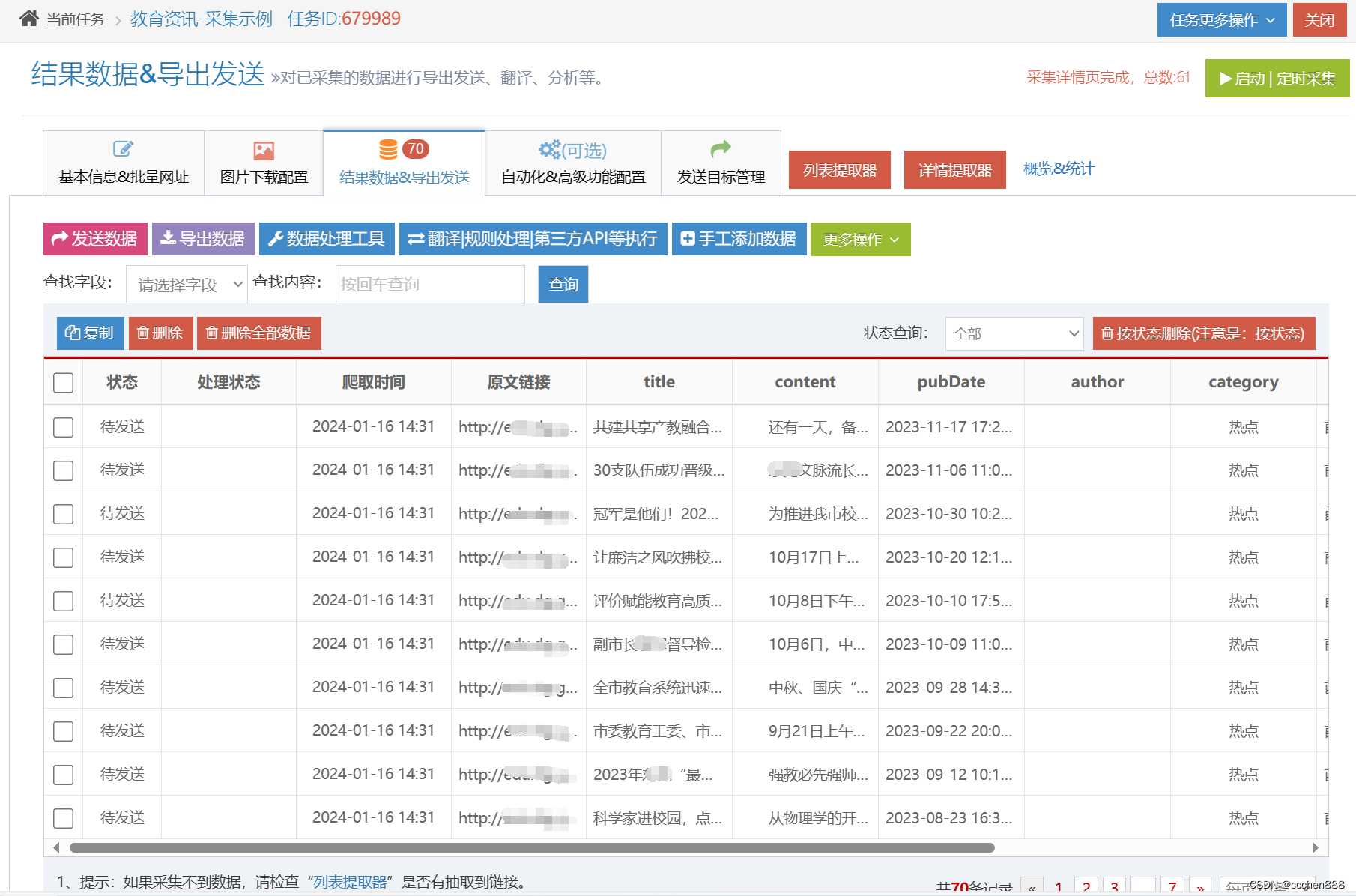Click 按状态删除 button
The height and width of the screenshot is (896, 1356).
pos(1204,333)
